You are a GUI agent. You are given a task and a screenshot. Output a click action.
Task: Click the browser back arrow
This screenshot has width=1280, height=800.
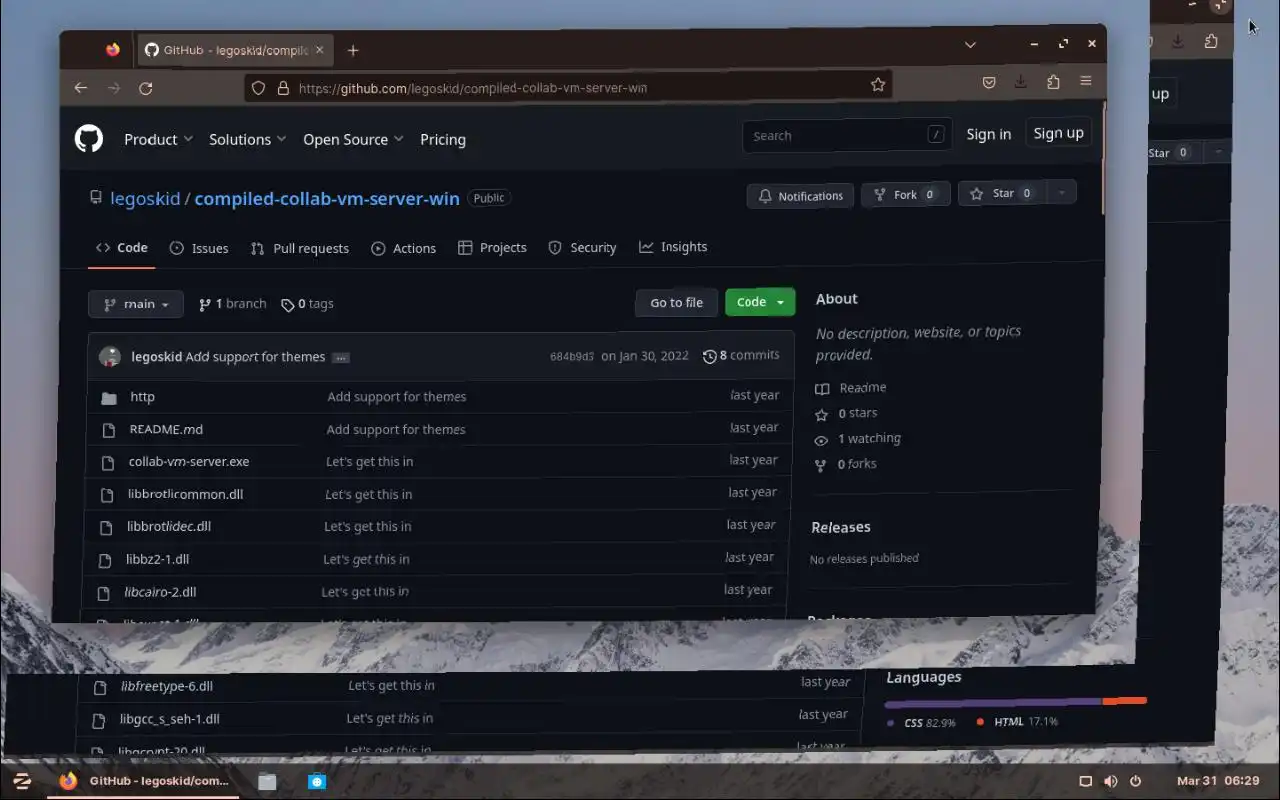coord(81,88)
